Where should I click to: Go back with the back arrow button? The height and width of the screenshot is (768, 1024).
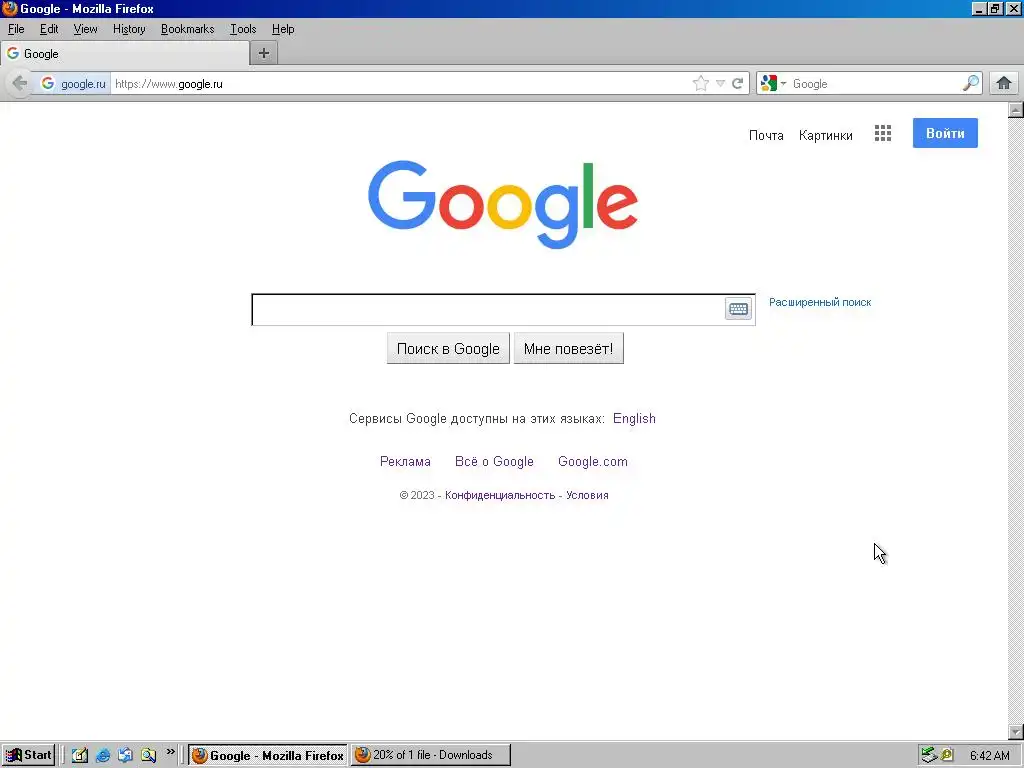[x=19, y=84]
